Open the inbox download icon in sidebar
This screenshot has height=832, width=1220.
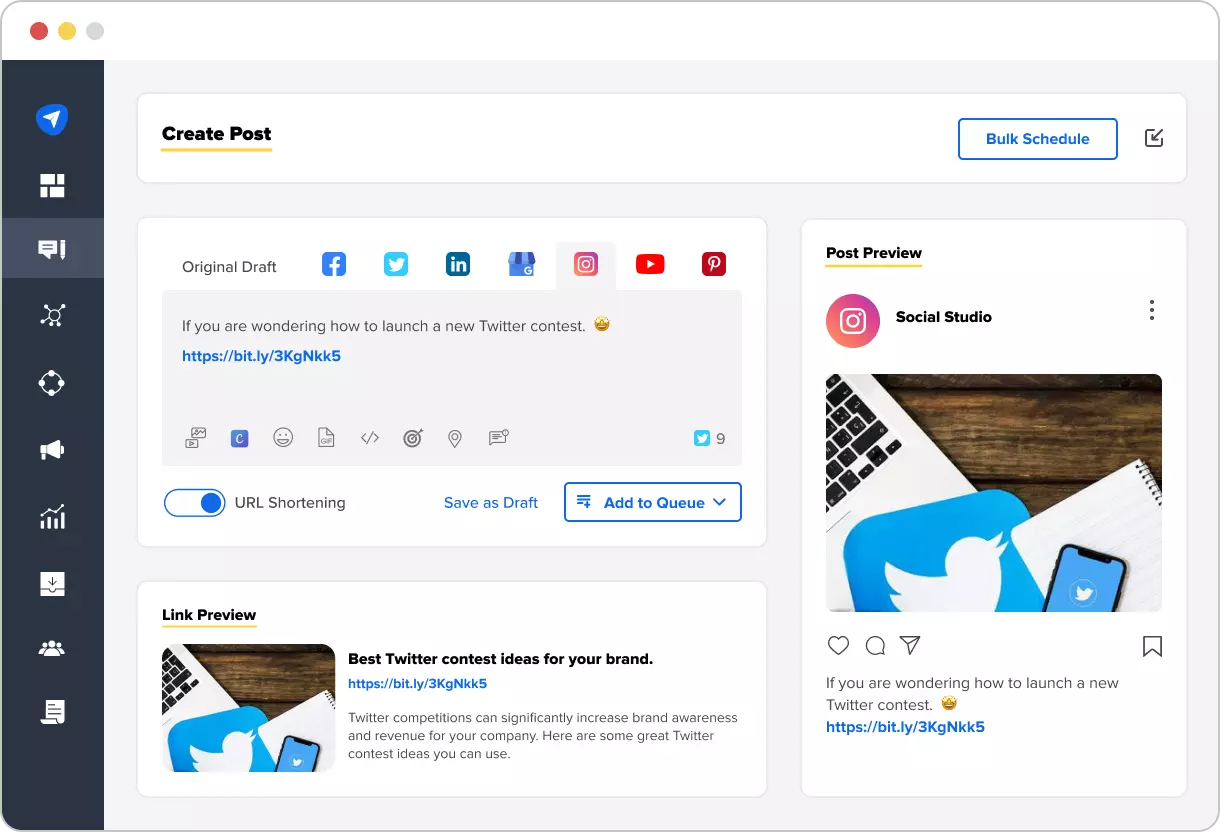click(52, 583)
